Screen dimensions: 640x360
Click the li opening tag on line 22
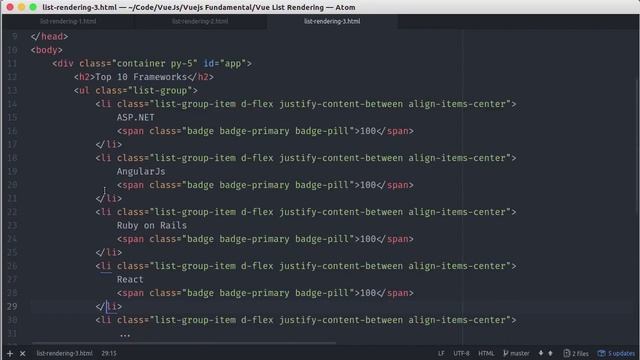[x=306, y=212]
